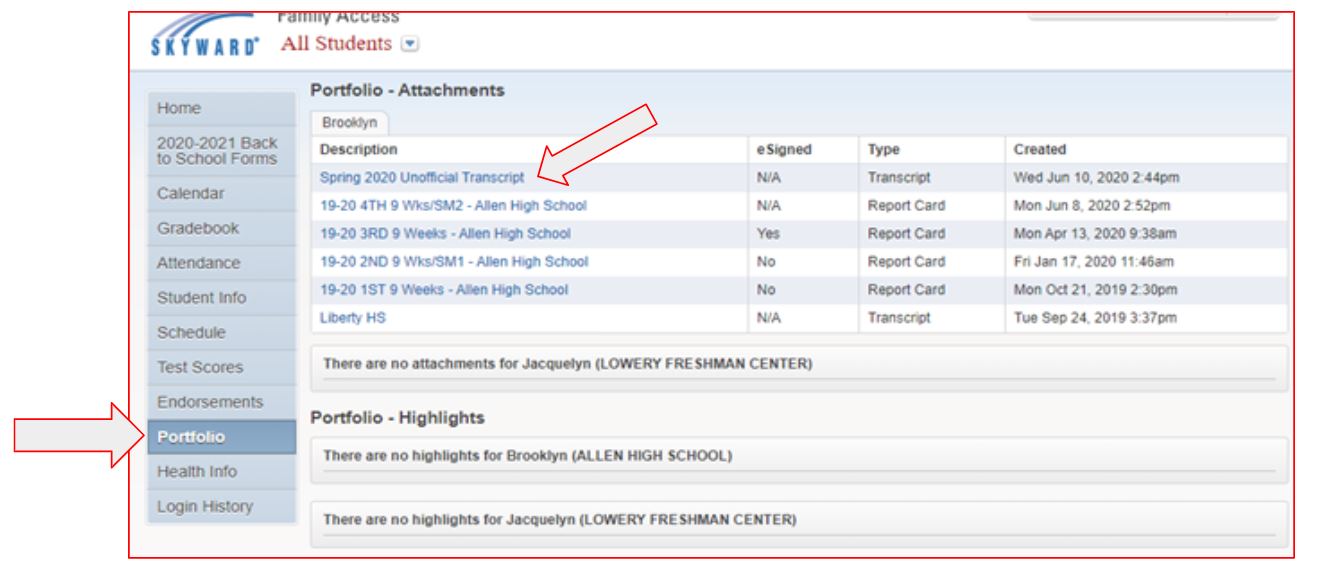Open the Schedule page
1335x573 pixels.
coord(187,332)
